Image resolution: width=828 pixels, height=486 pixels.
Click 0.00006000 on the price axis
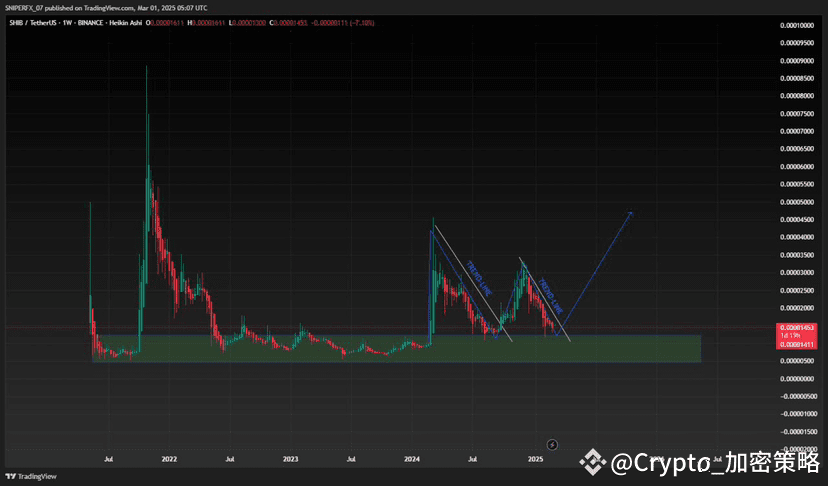[797, 167]
